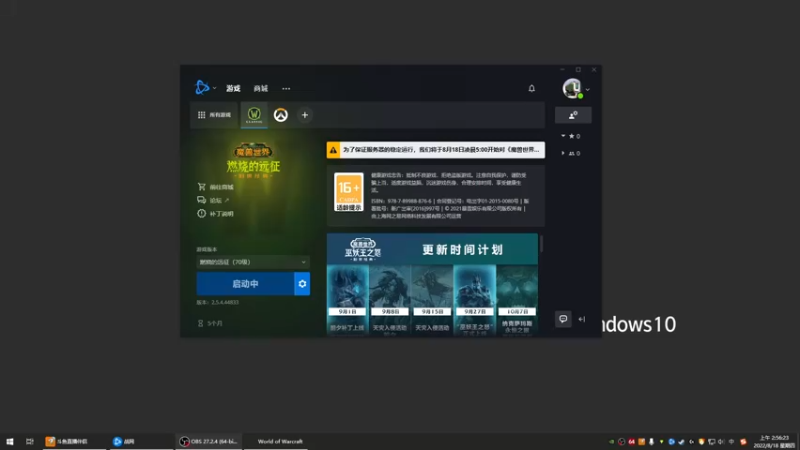Screen dimensions: 800x450
Task: Open the game version dropdown
Action: [253, 262]
